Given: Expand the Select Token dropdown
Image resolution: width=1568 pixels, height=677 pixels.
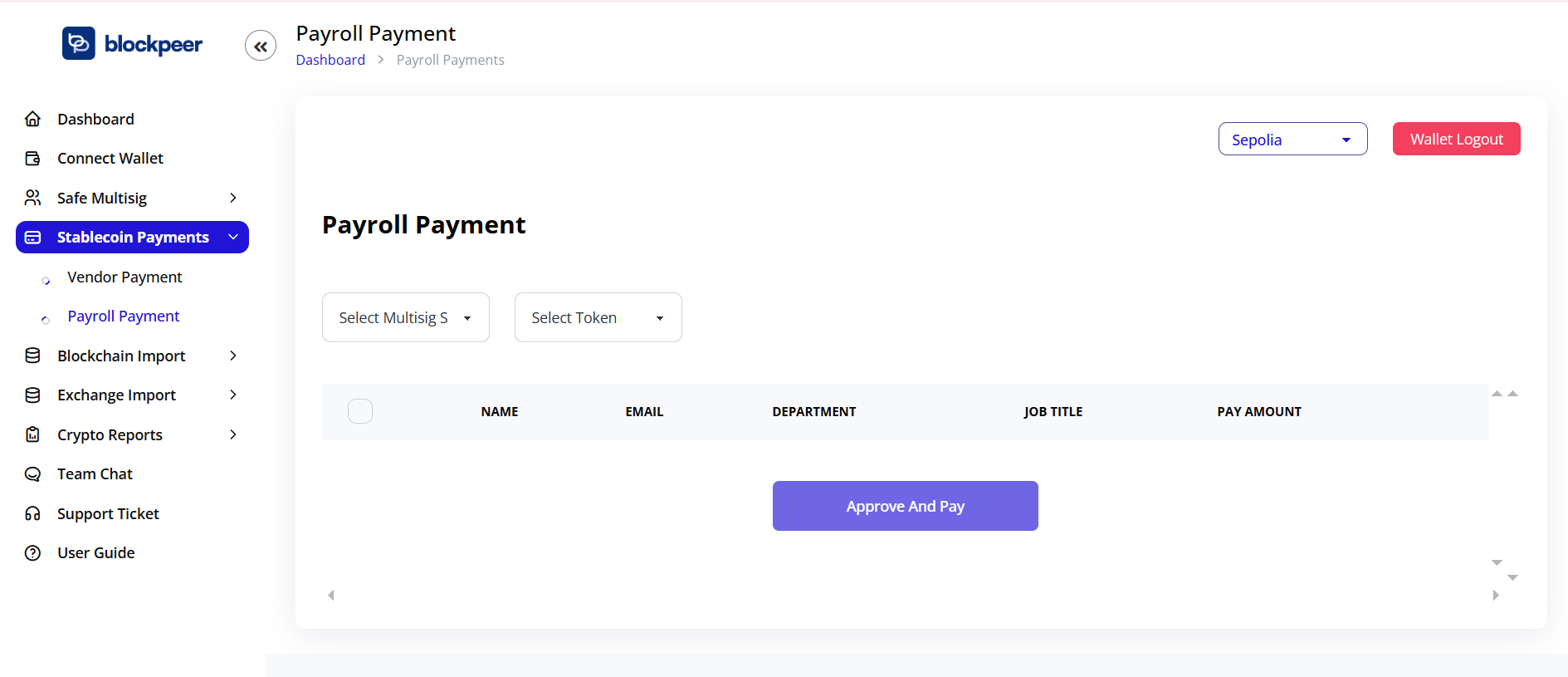Looking at the screenshot, I should 598,317.
